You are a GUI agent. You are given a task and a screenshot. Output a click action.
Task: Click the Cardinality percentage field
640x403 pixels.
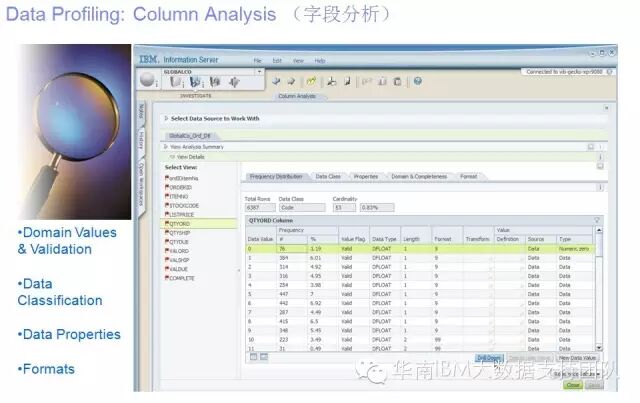(x=377, y=207)
